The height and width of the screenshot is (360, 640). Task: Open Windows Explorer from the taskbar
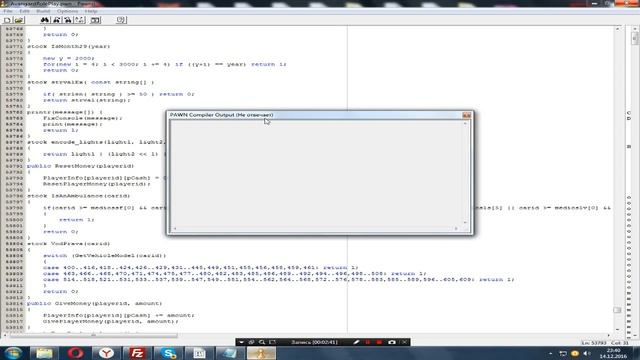coord(44,353)
